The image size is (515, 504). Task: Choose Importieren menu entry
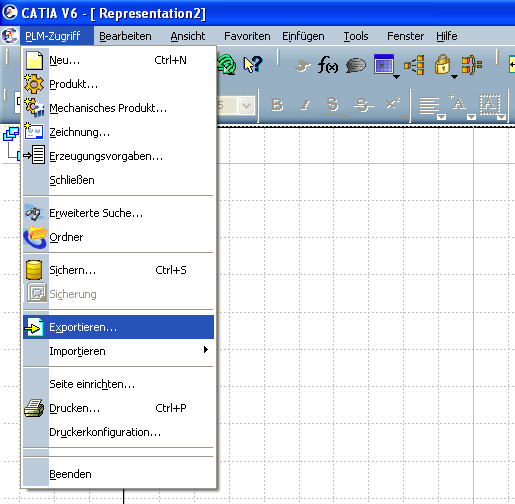(x=118, y=351)
